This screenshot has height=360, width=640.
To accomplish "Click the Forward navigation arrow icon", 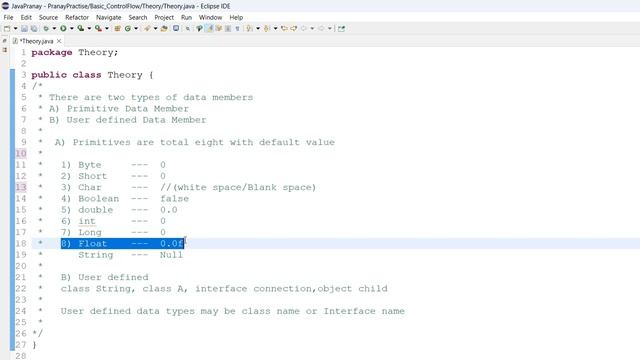I will point(321,29).
